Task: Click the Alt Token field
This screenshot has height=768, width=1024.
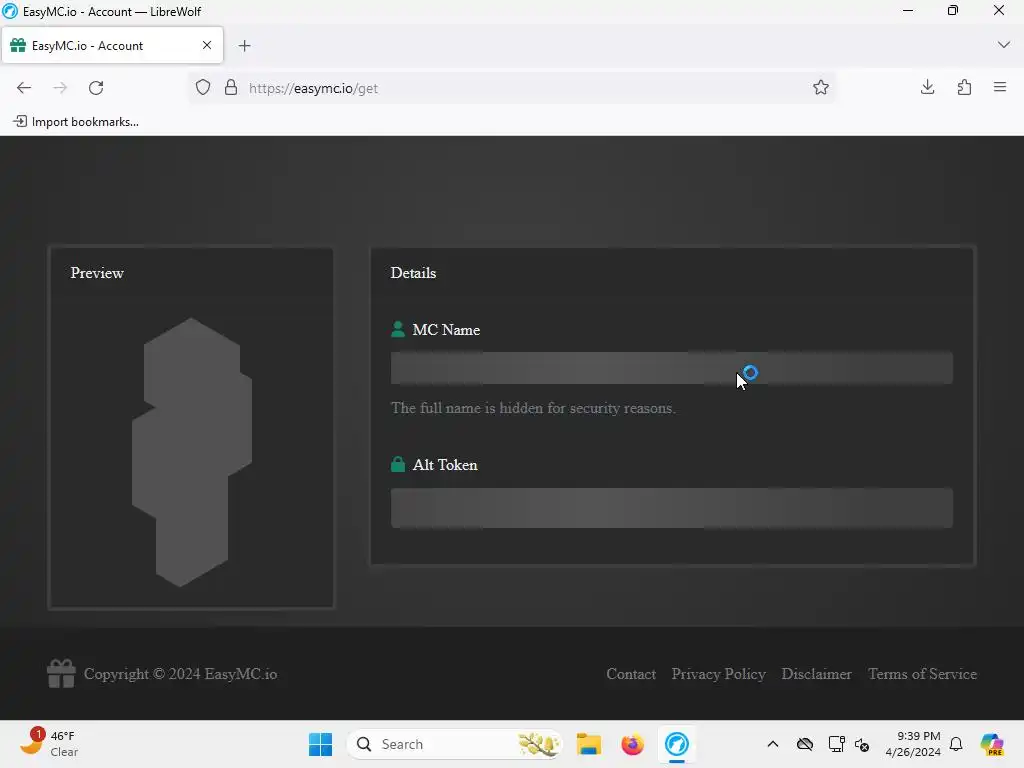Action: point(671,507)
